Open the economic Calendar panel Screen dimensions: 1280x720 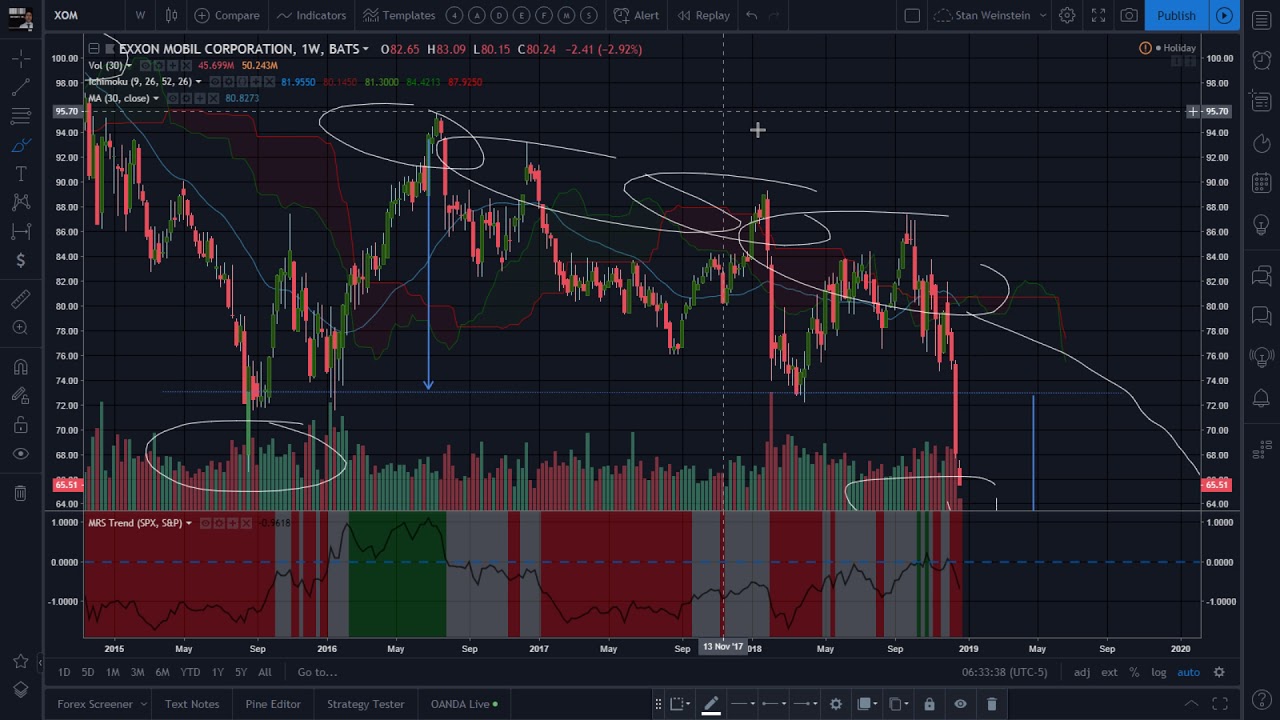click(1261, 184)
